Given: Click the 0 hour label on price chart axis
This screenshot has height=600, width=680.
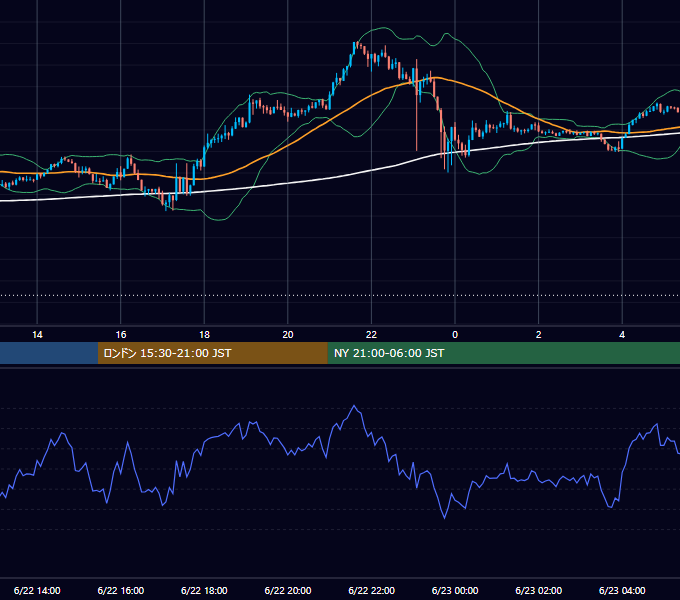Looking at the screenshot, I should (x=455, y=335).
